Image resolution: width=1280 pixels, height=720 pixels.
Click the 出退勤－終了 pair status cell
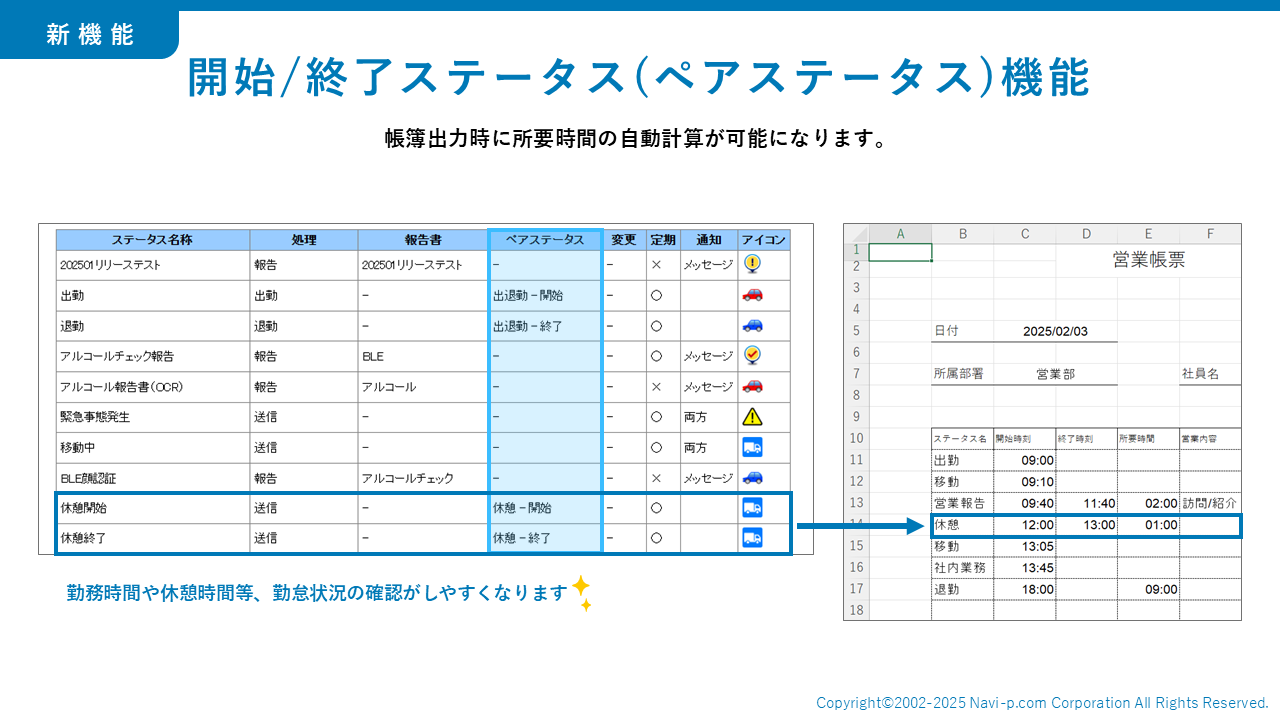545,325
